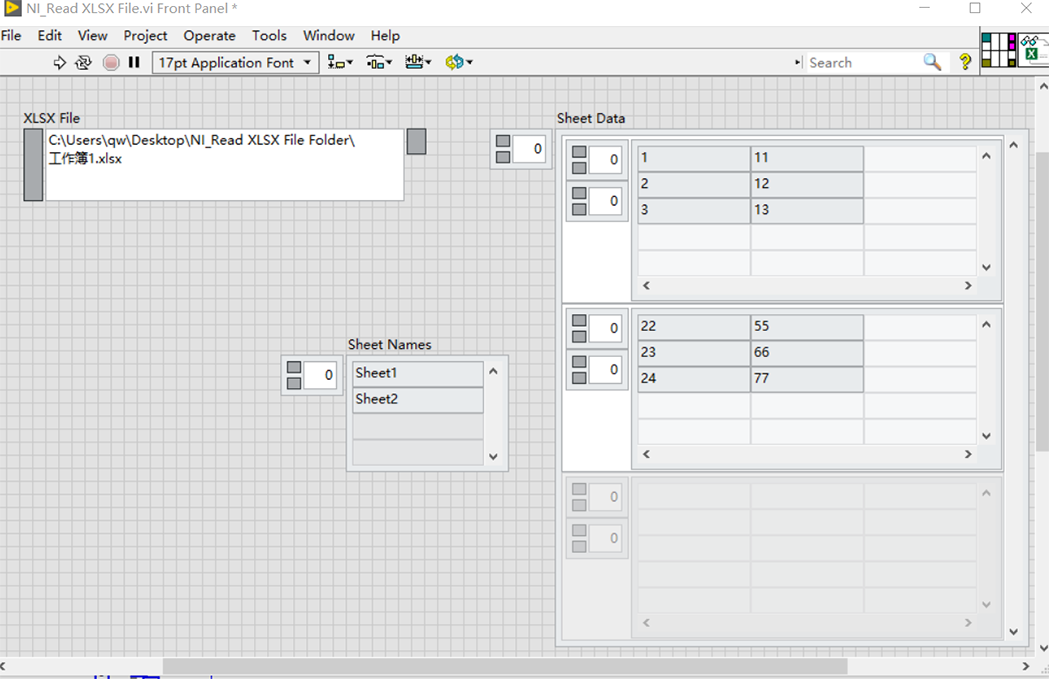Click the cell containing 55
This screenshot has height=679, width=1049.
[x=807, y=326]
